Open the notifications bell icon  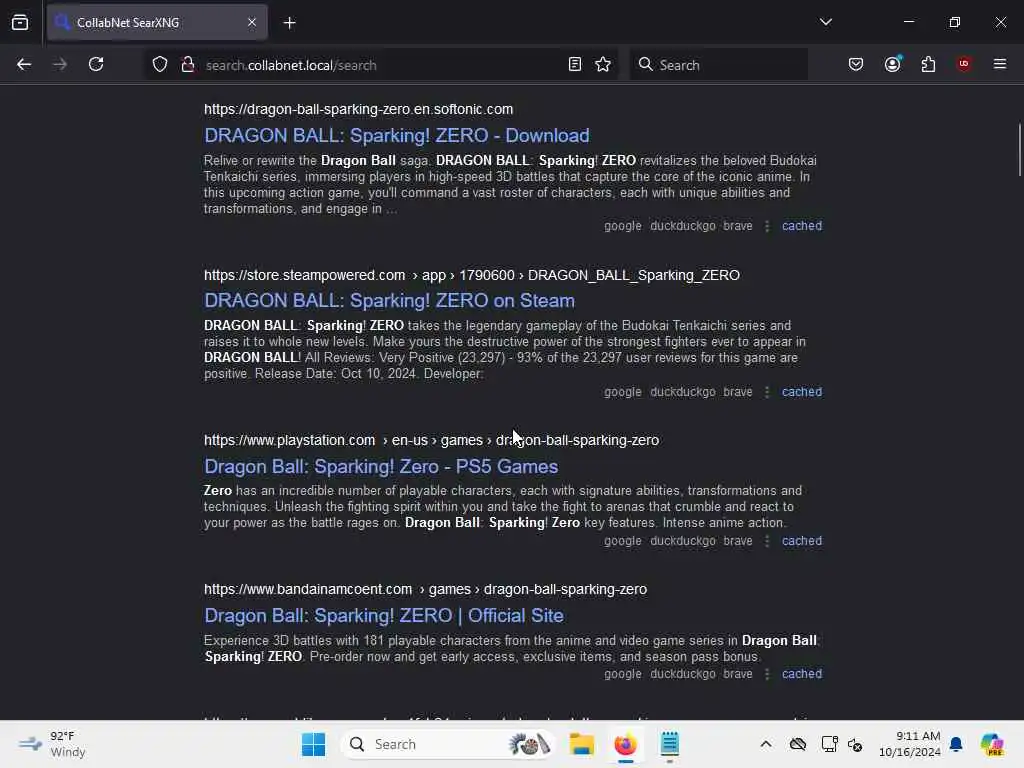pos(956,744)
